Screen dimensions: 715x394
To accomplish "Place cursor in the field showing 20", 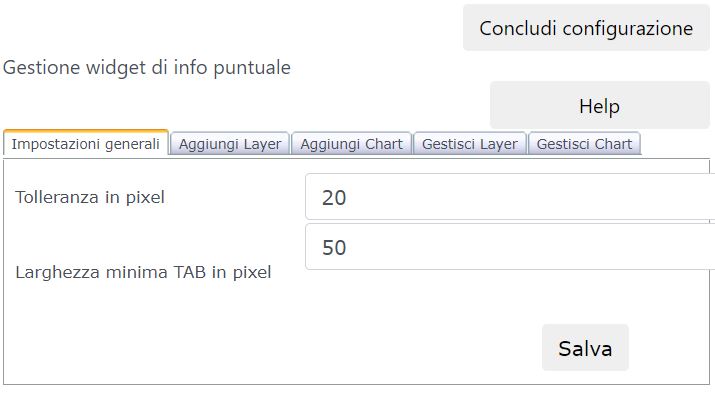I will pos(510,197).
